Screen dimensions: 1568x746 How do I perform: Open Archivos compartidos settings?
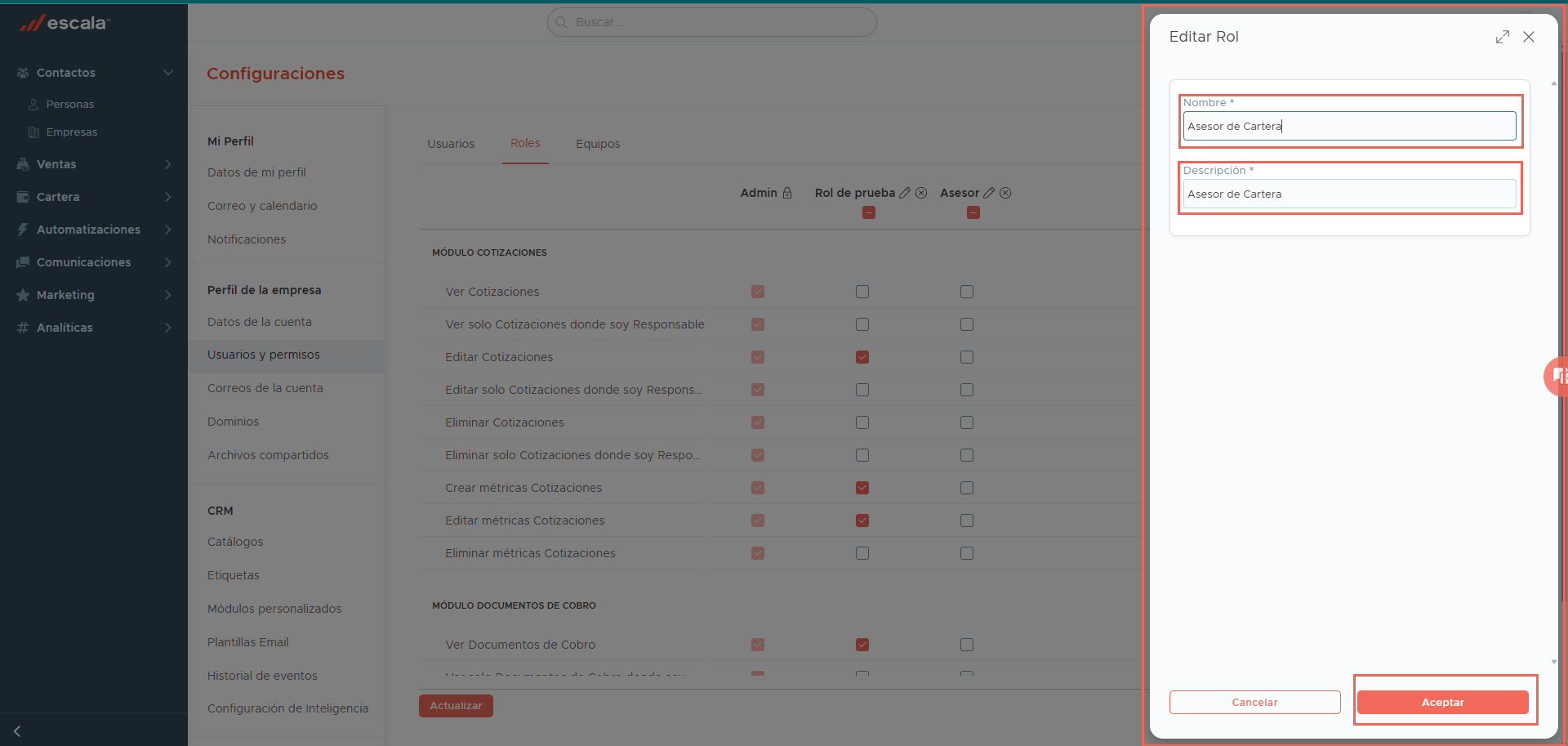pyautogui.click(x=268, y=455)
